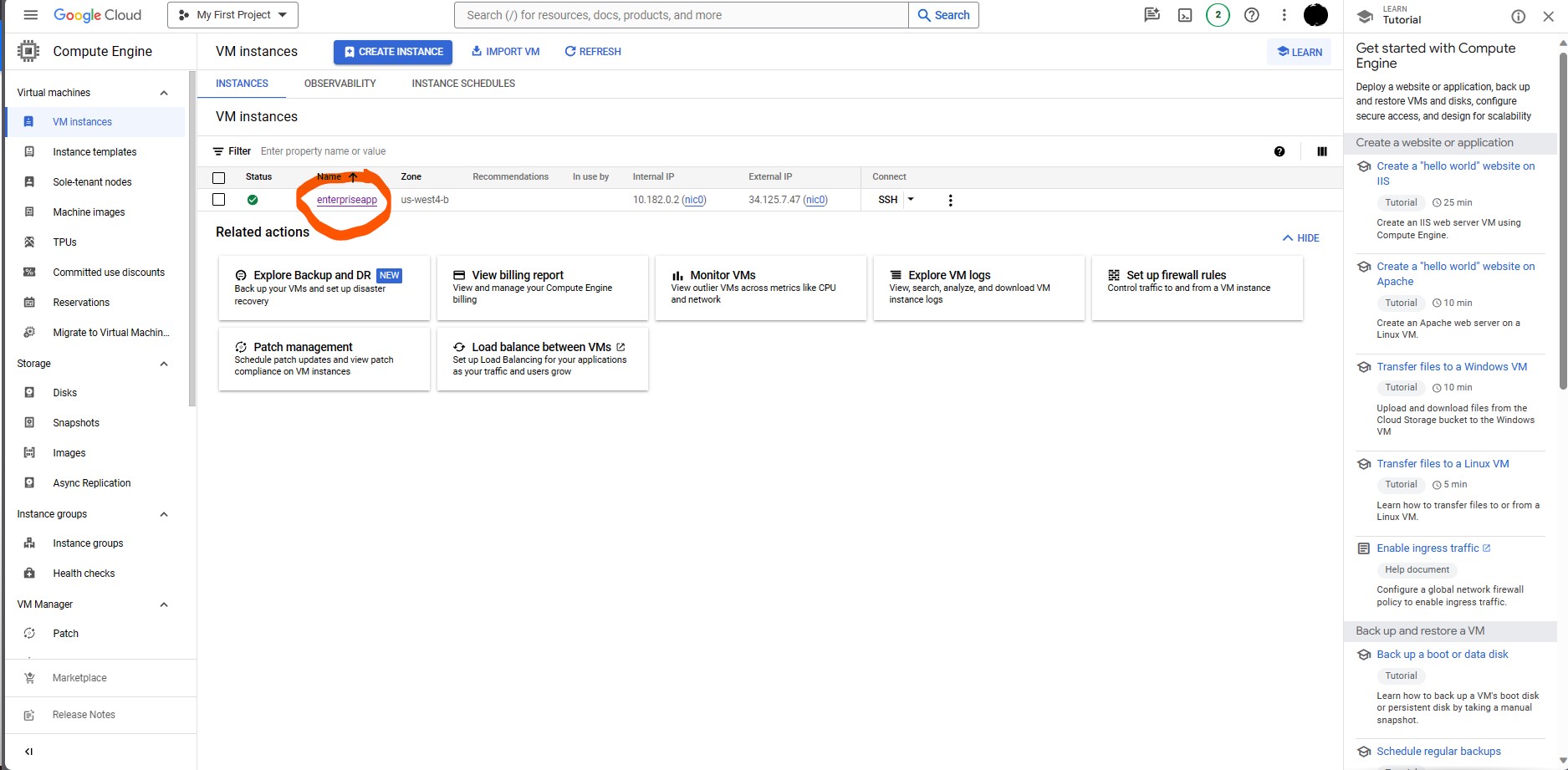Open Disks under Storage
Viewport: 1568px width, 770px height.
(64, 393)
